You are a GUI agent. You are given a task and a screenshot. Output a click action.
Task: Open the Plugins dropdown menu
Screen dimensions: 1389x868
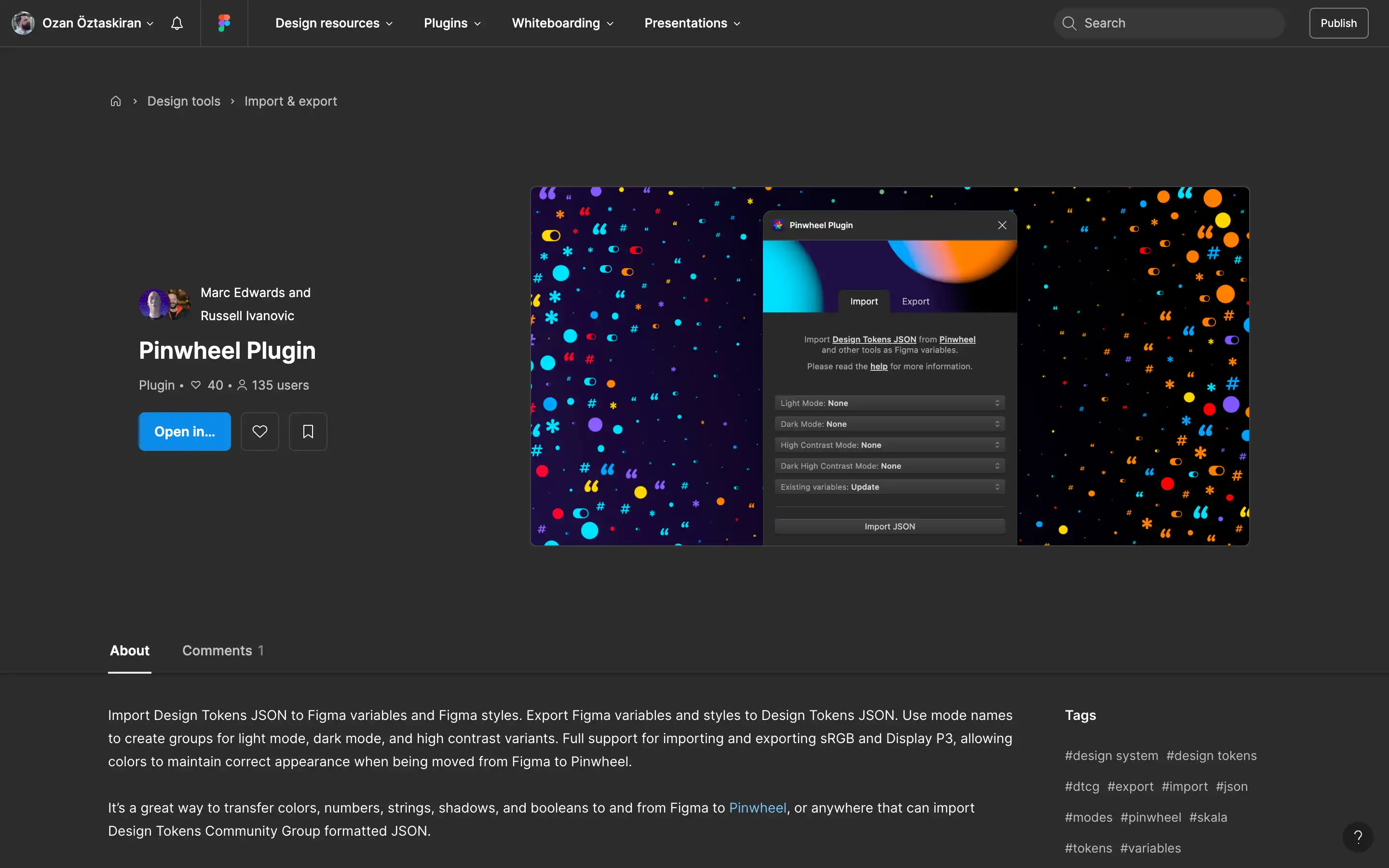452,23
